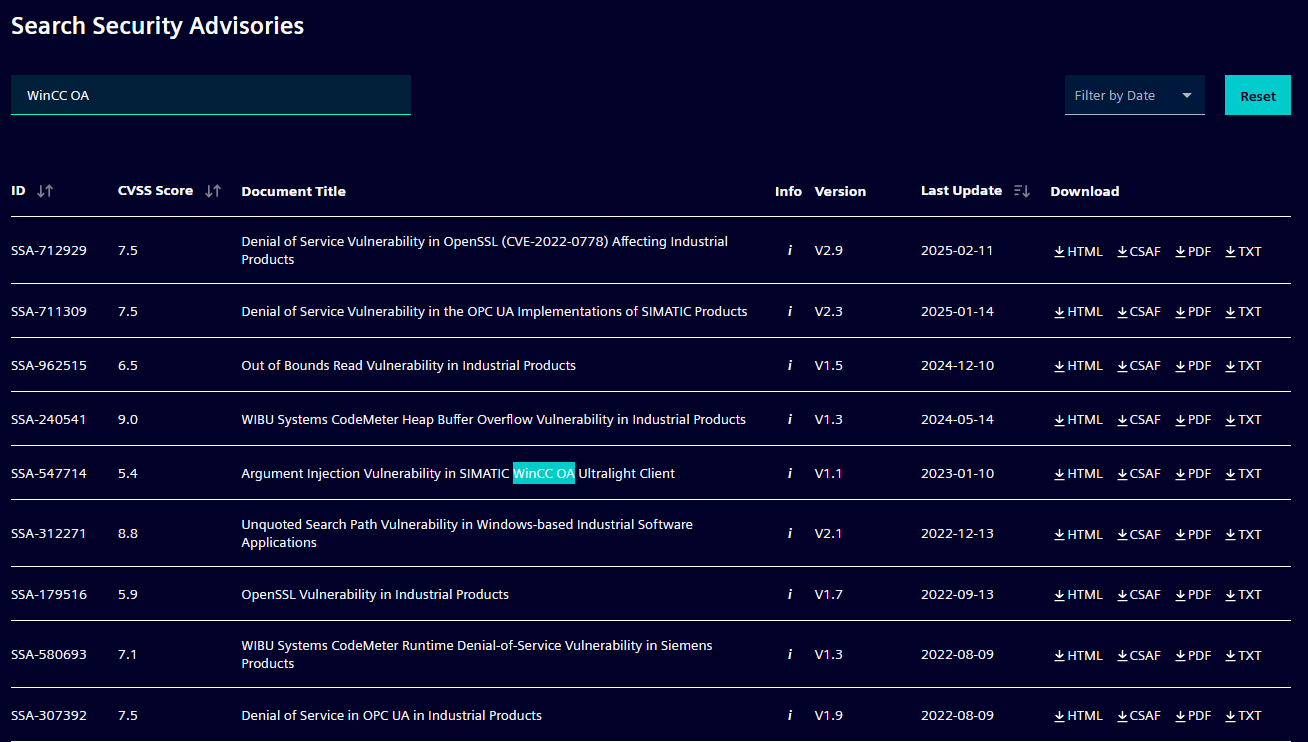The image size is (1308, 742).
Task: Download TXT for SSA-712929
Action: pyautogui.click(x=1244, y=252)
